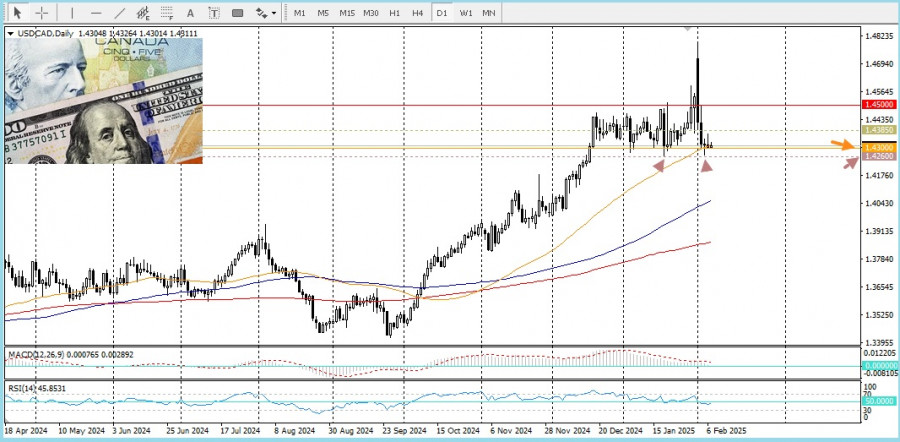
Task: Click the 1.35250 price scale value
Action: tap(879, 315)
